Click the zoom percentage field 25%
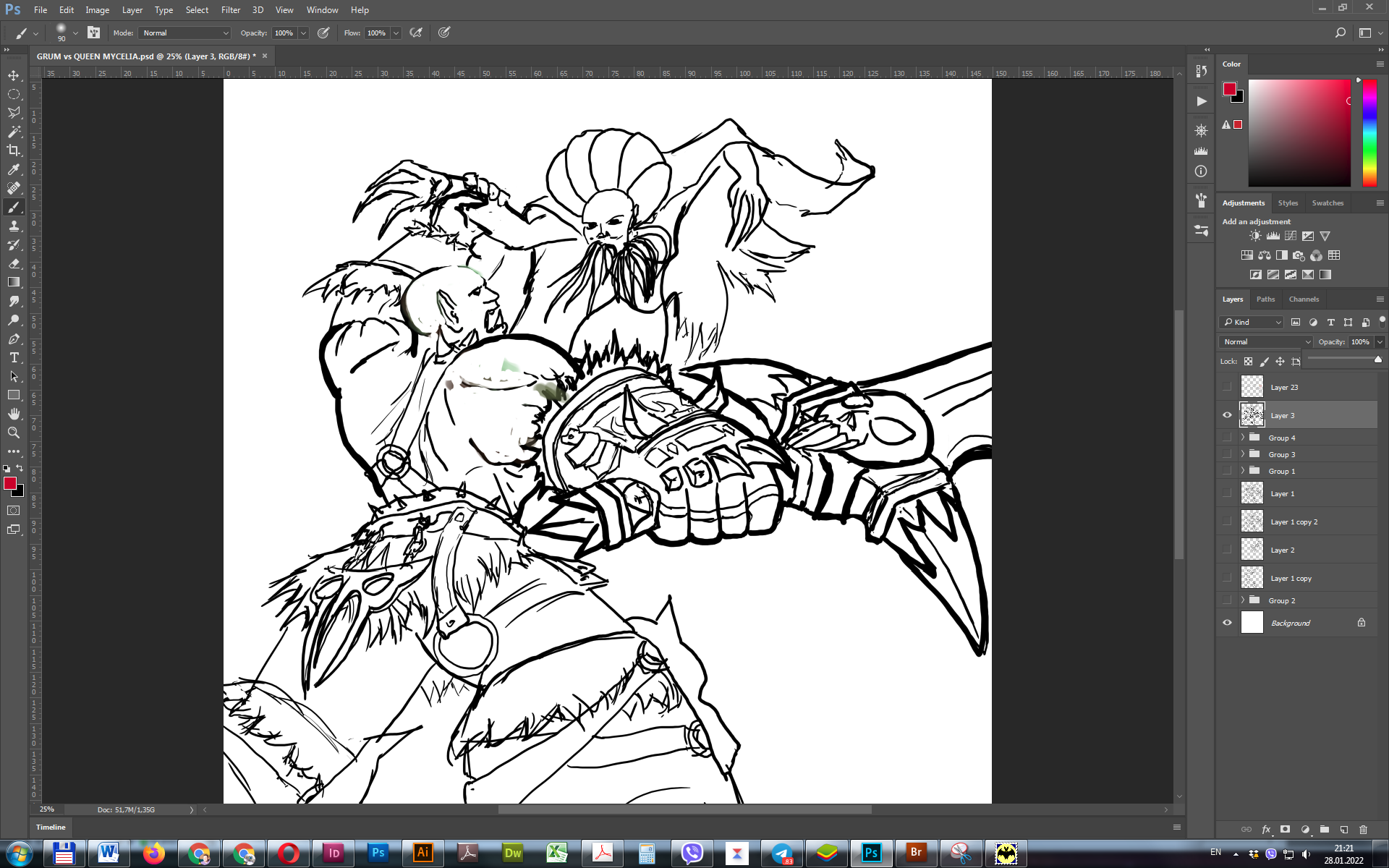This screenshot has height=868, width=1389. pos(47,809)
